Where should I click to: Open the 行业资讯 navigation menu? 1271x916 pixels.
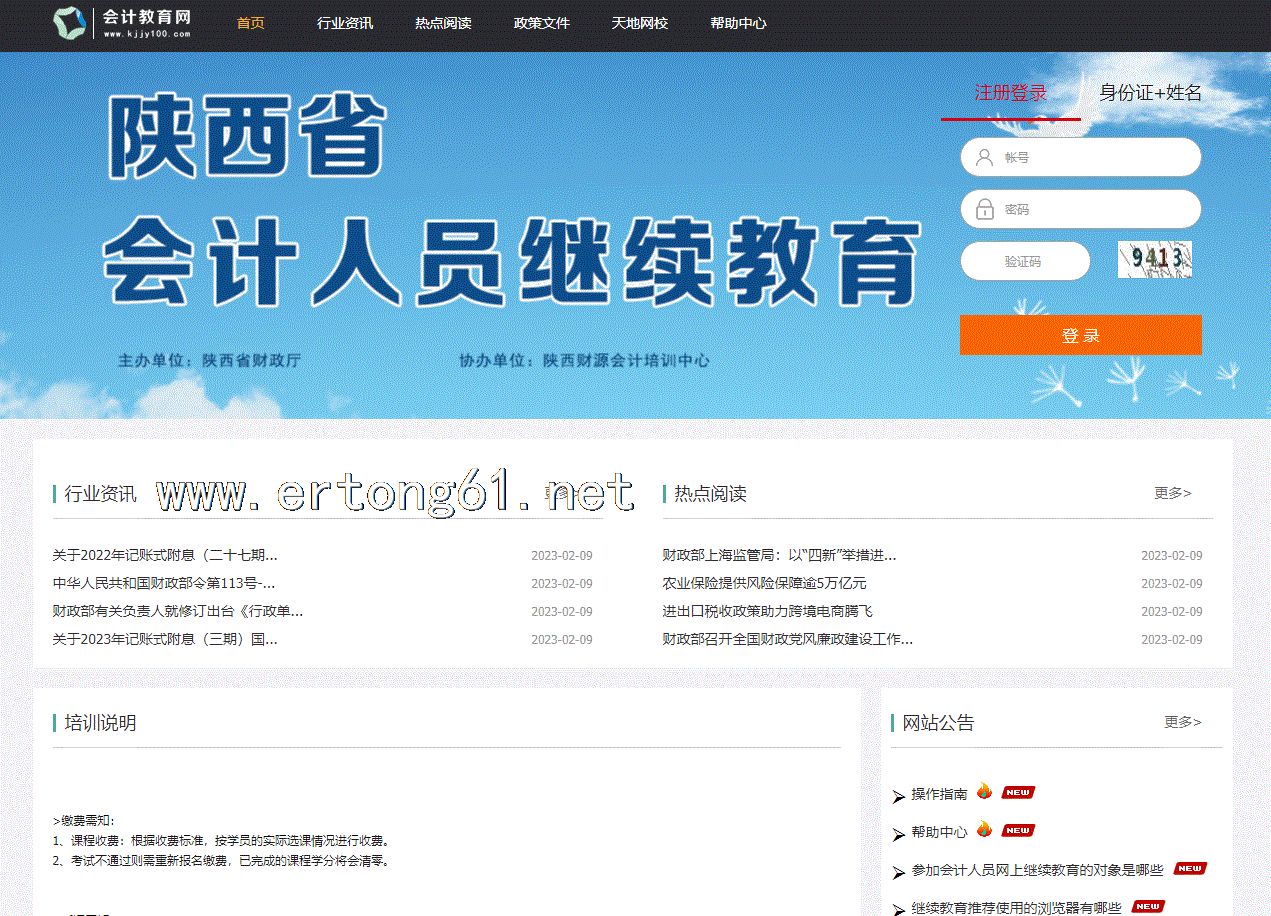pyautogui.click(x=345, y=23)
